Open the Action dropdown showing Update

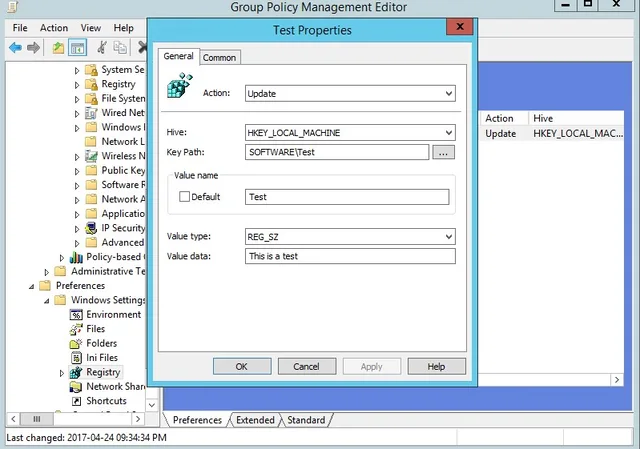tap(350, 93)
